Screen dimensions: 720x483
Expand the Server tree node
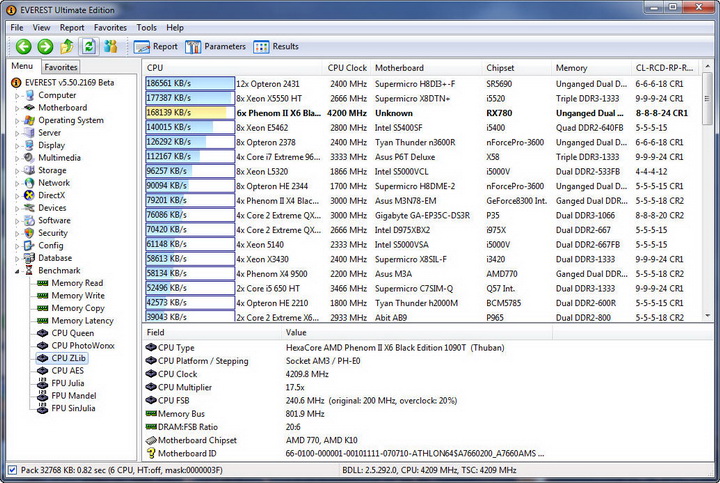coord(17,134)
